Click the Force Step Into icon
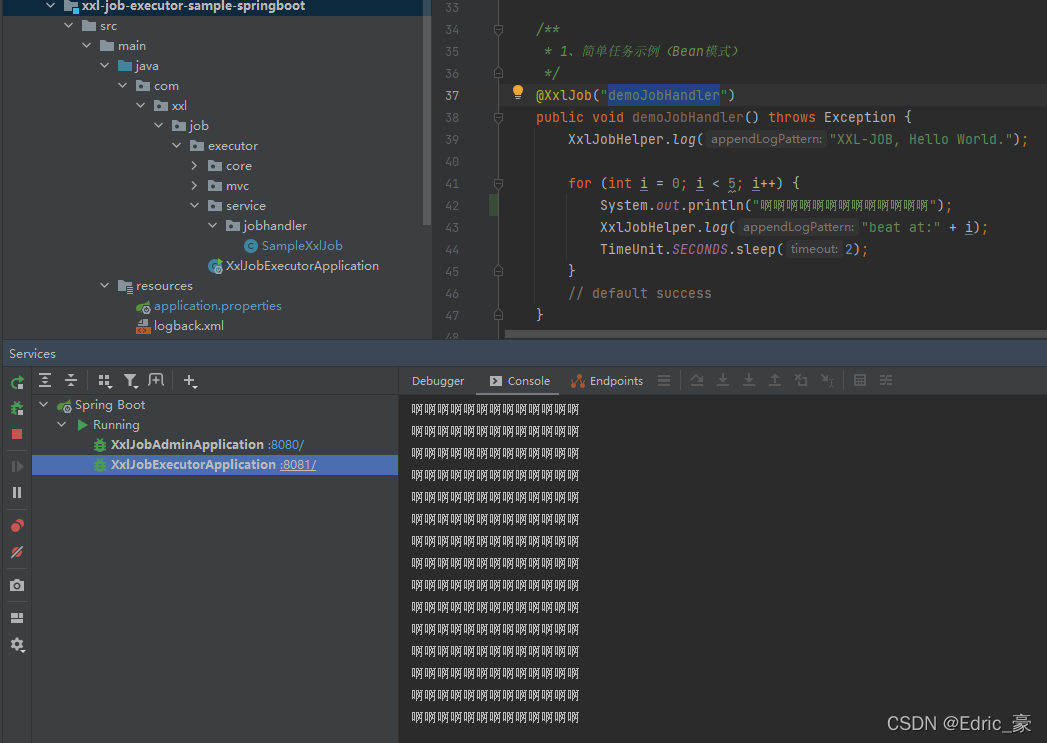The width and height of the screenshot is (1047, 743). [749, 381]
